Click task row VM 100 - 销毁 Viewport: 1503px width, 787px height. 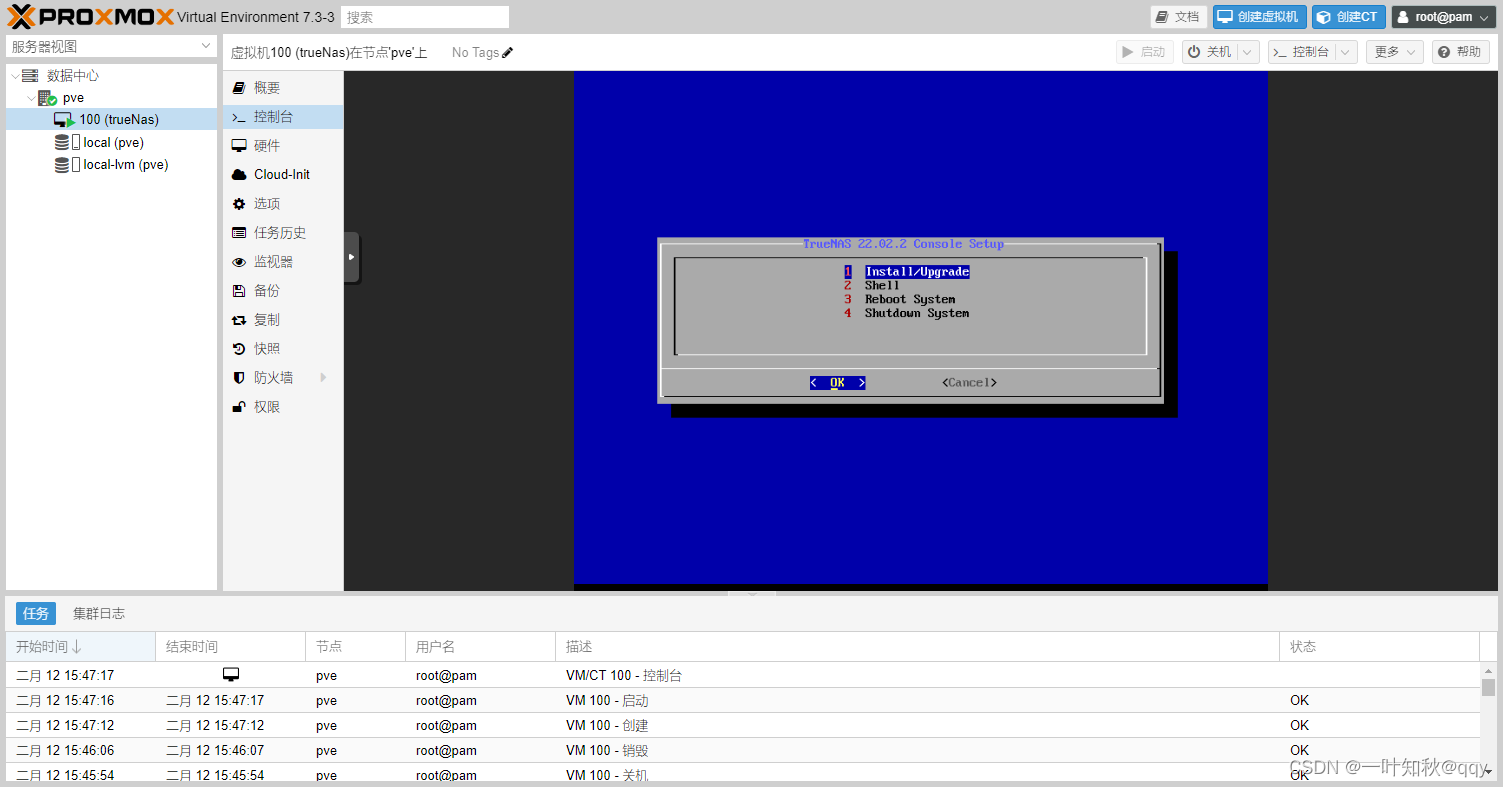pyautogui.click(x=742, y=750)
